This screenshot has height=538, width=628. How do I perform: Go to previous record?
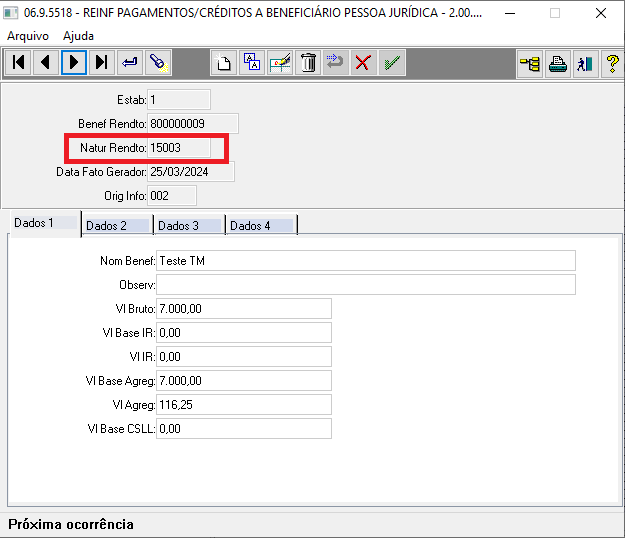46,62
